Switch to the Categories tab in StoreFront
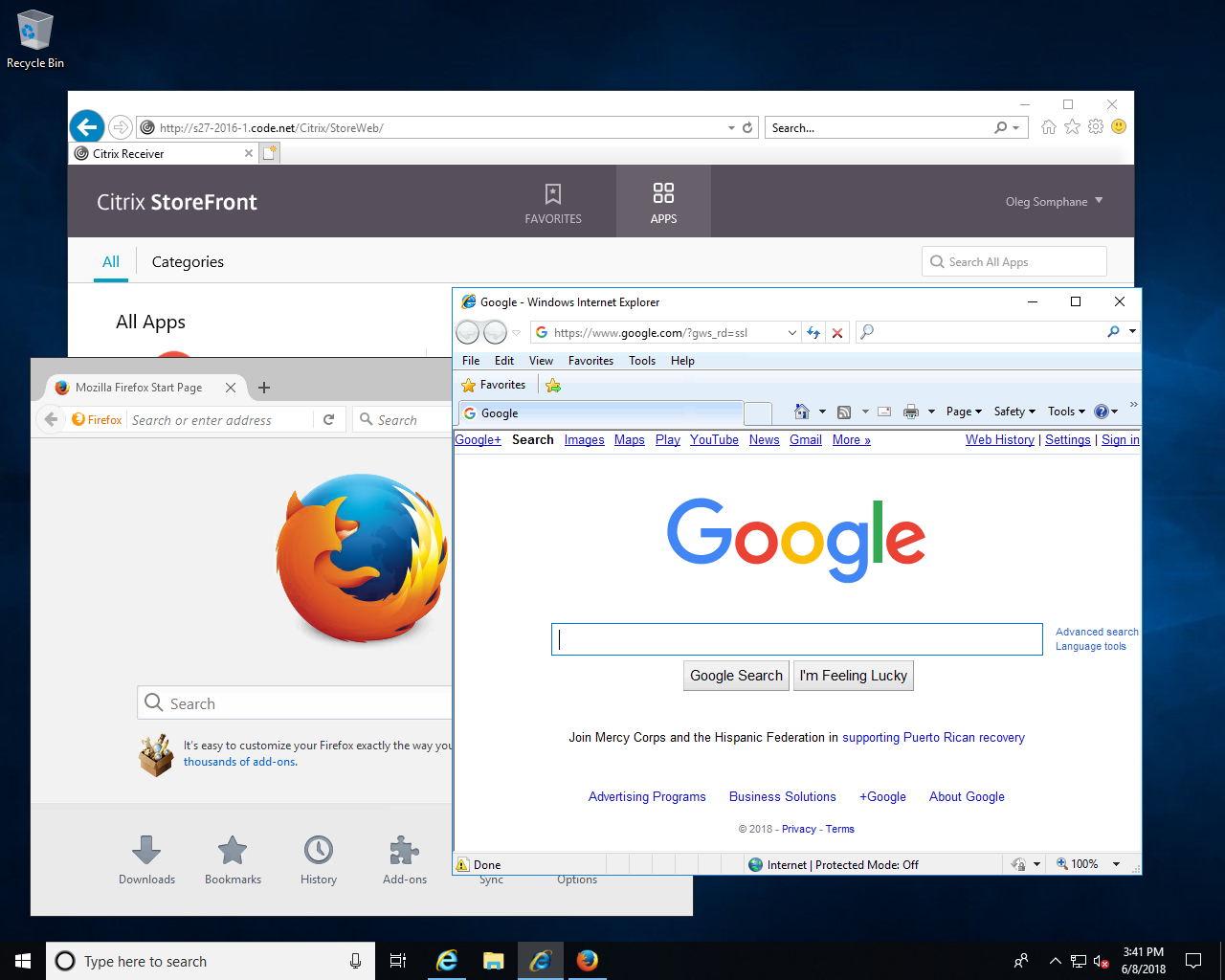Image resolution: width=1225 pixels, height=980 pixels. point(188,261)
